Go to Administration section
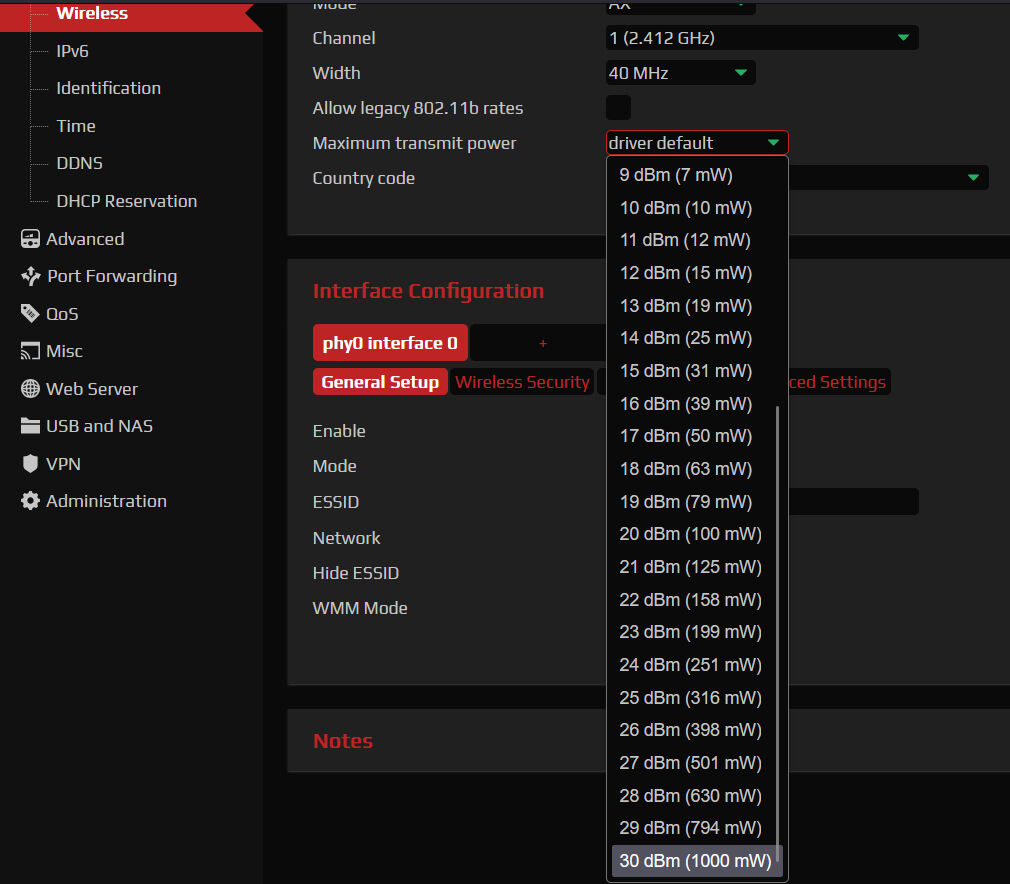This screenshot has width=1010, height=884. click(x=106, y=501)
